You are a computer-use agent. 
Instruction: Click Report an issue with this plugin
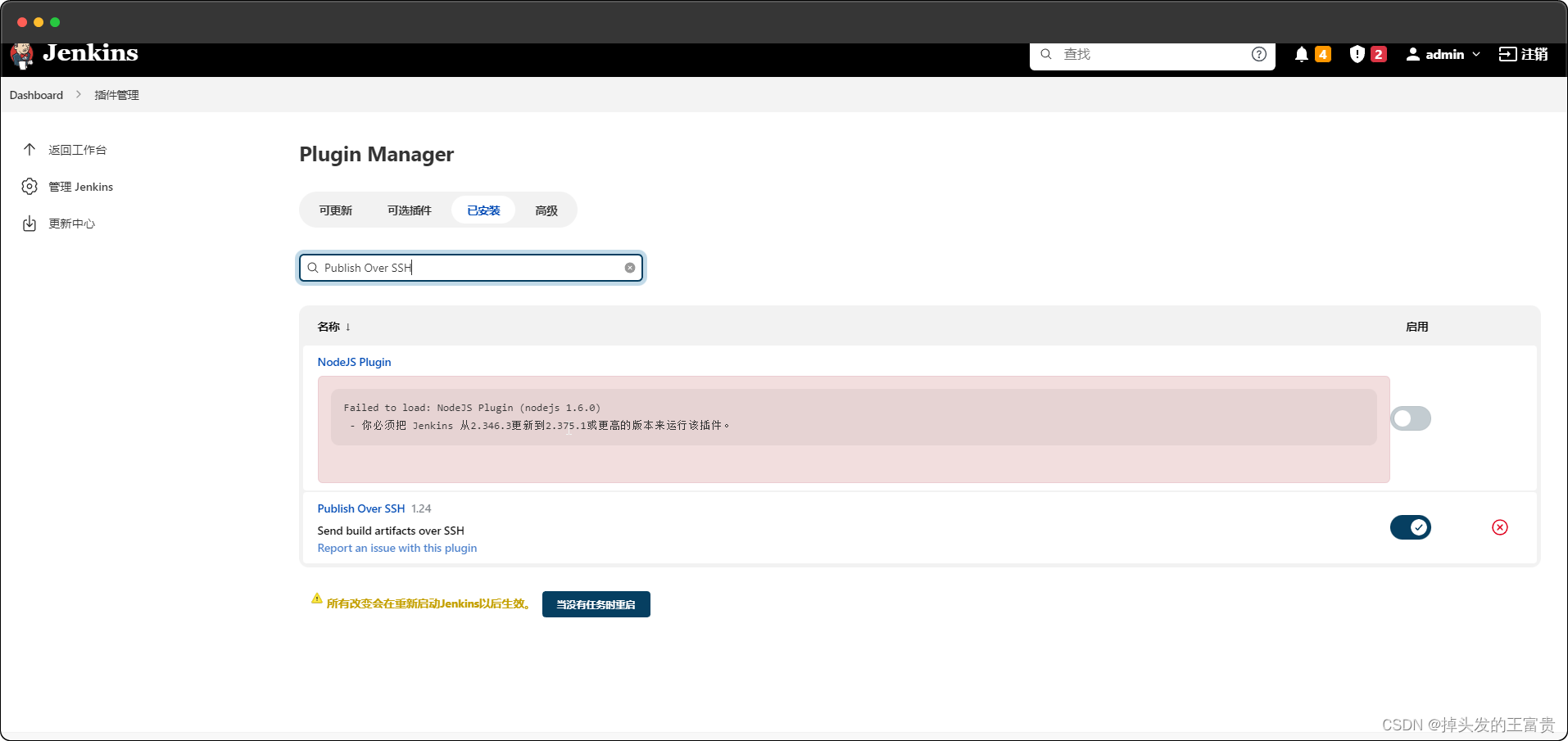pyautogui.click(x=397, y=548)
